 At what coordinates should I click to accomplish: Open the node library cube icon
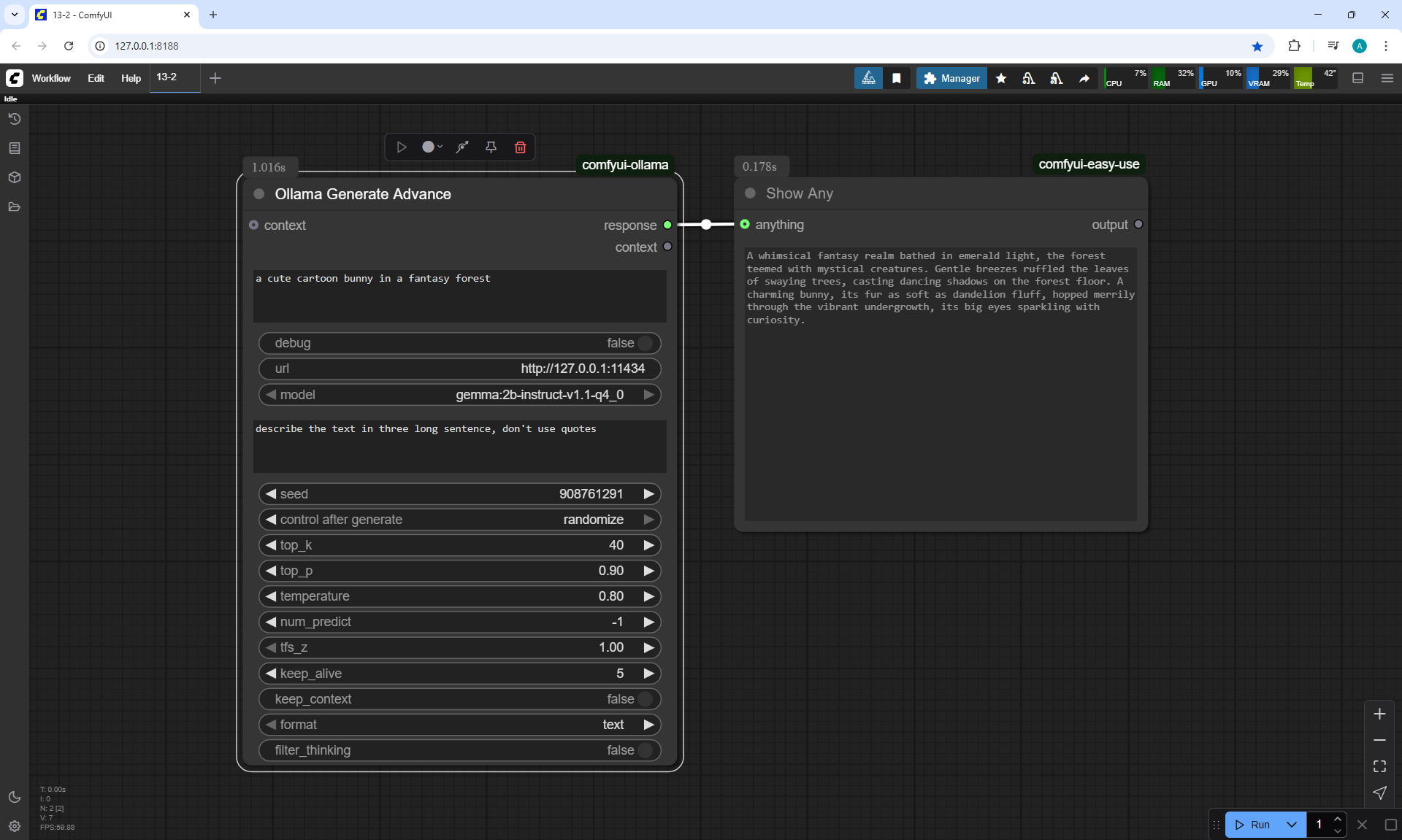pyautogui.click(x=14, y=177)
